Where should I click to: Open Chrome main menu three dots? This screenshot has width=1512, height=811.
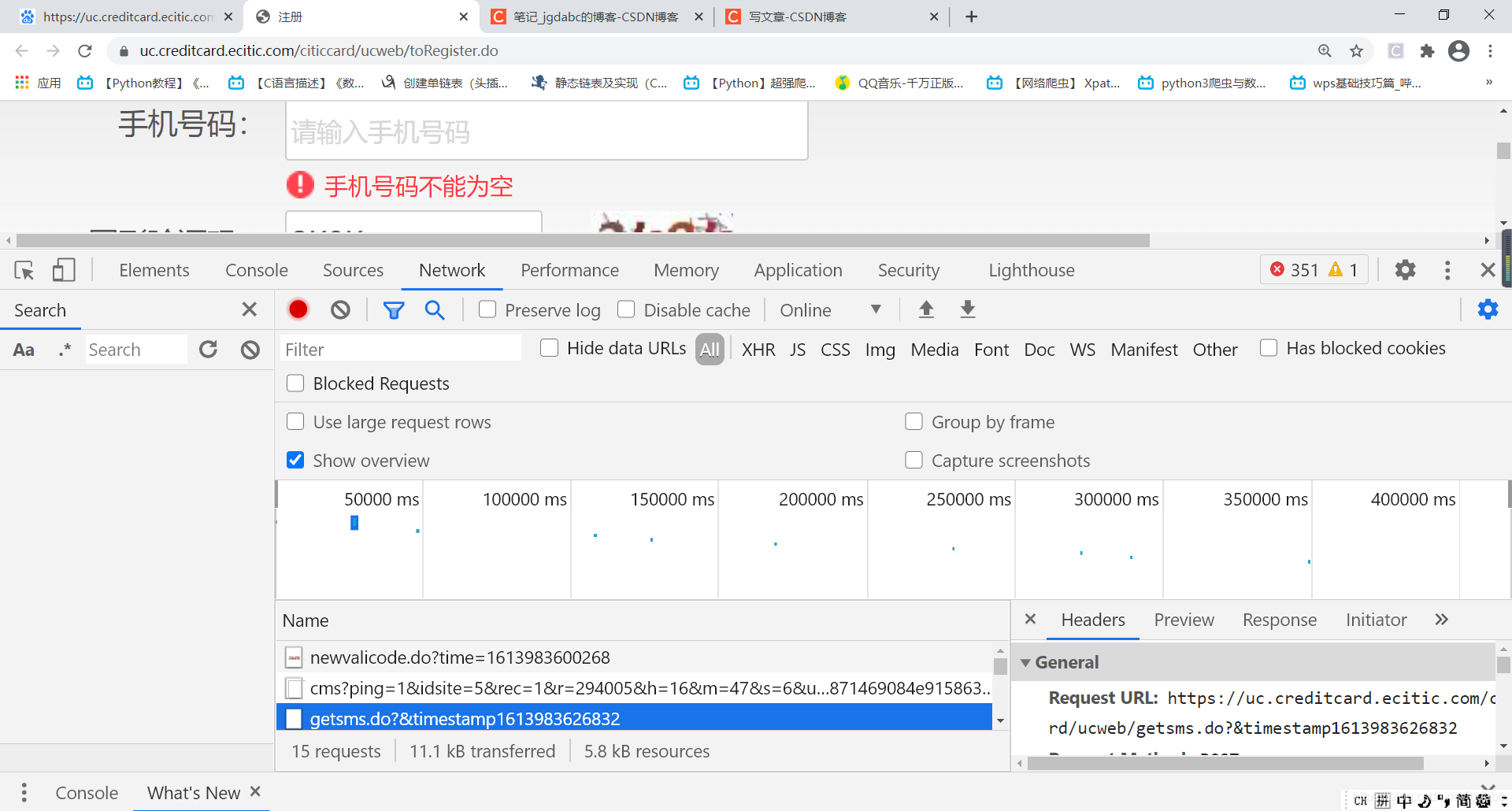coord(1490,51)
